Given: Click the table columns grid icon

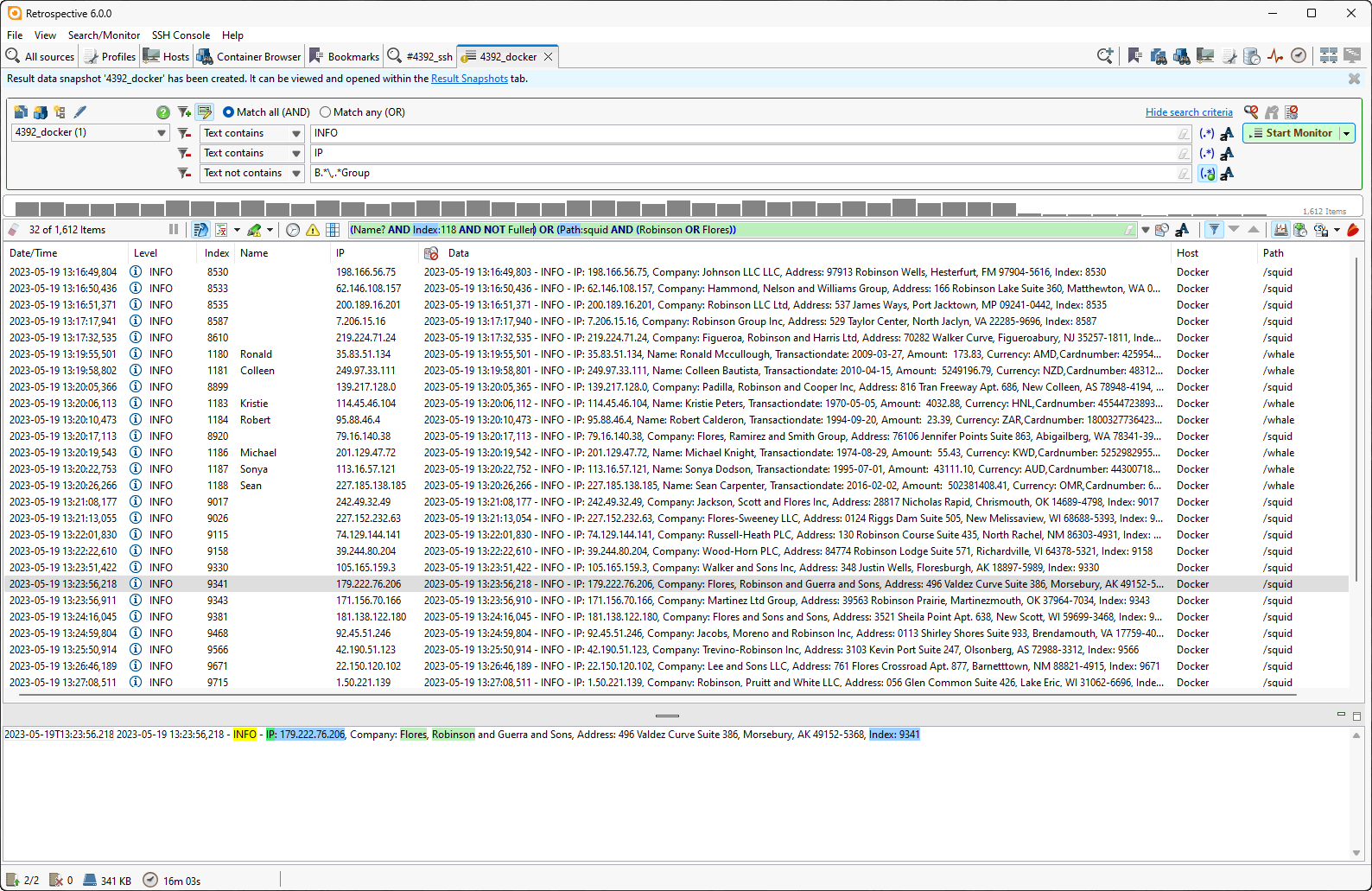Looking at the screenshot, I should coord(333,230).
